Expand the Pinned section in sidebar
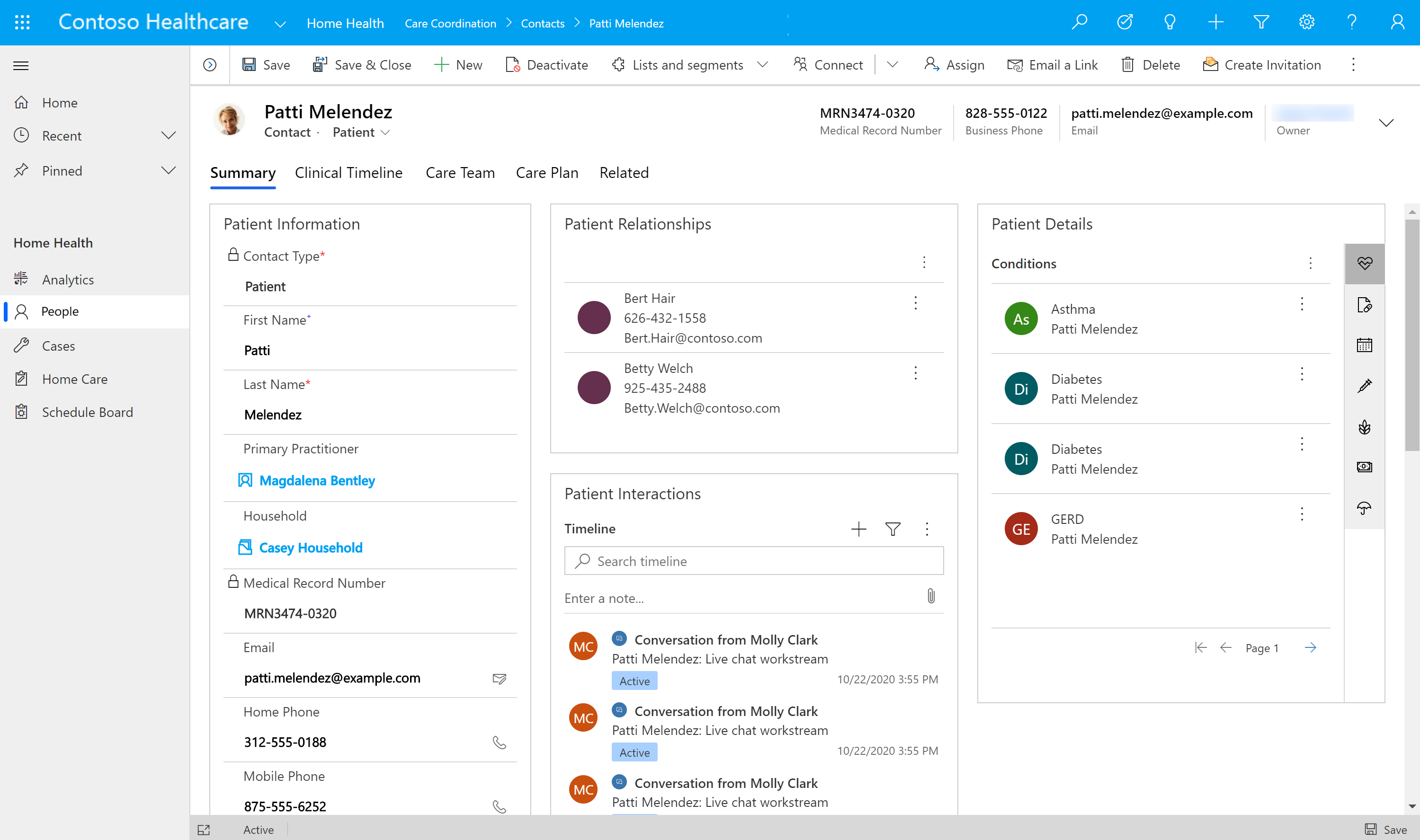This screenshot has height=840, width=1420. coord(168,170)
